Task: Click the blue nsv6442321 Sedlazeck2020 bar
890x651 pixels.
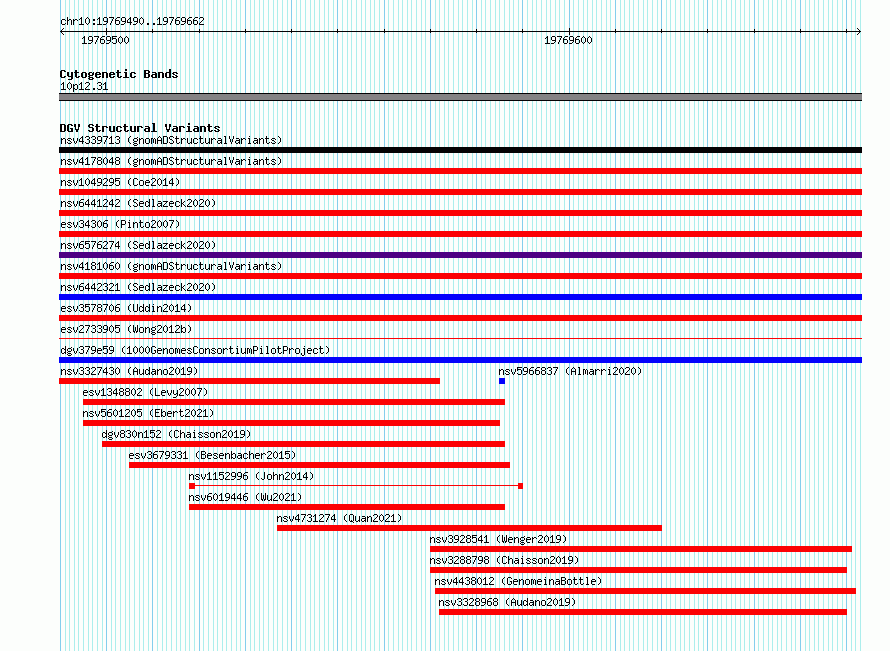Action: click(x=460, y=297)
